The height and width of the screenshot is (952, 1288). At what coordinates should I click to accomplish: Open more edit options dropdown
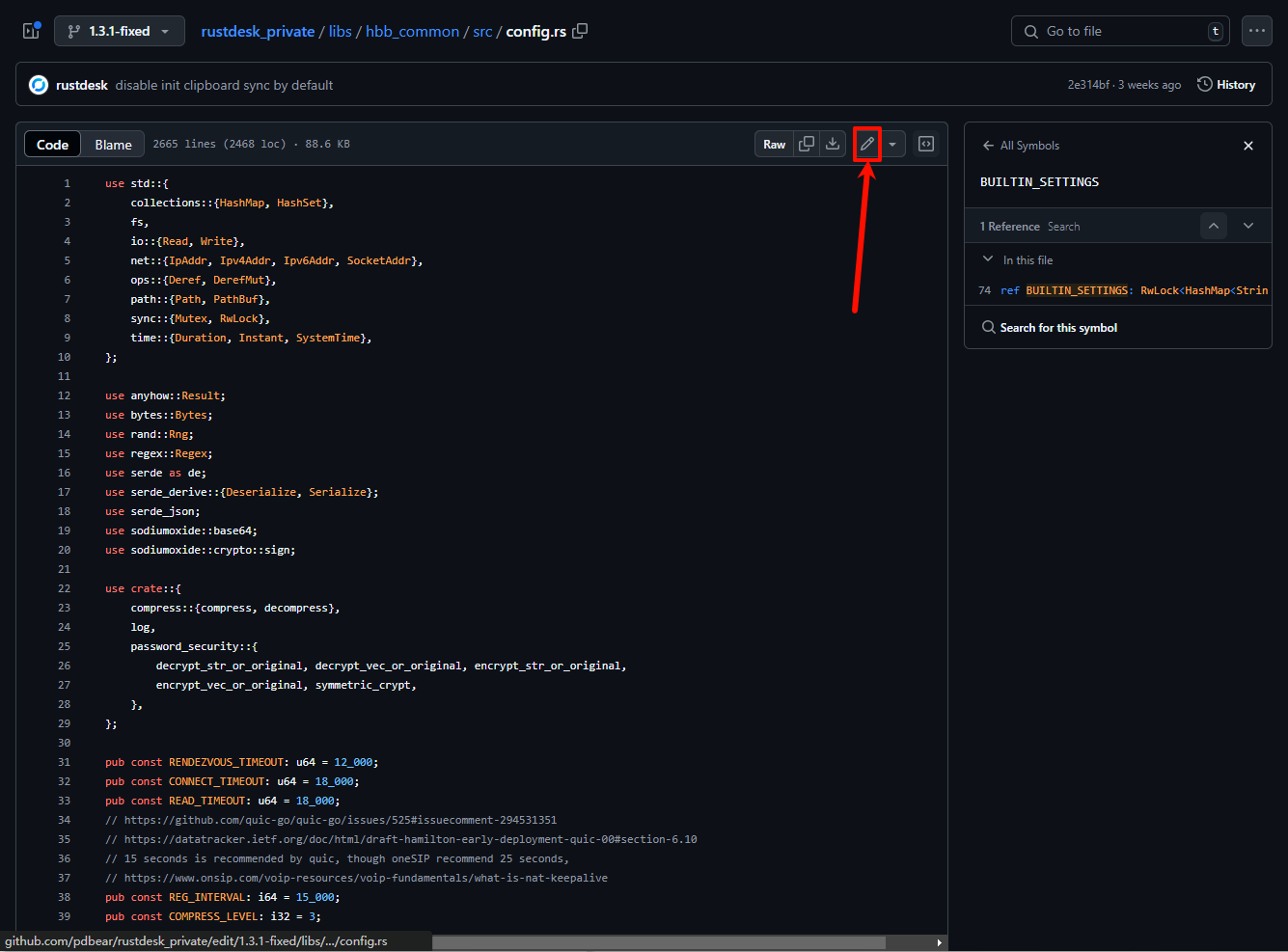point(892,144)
